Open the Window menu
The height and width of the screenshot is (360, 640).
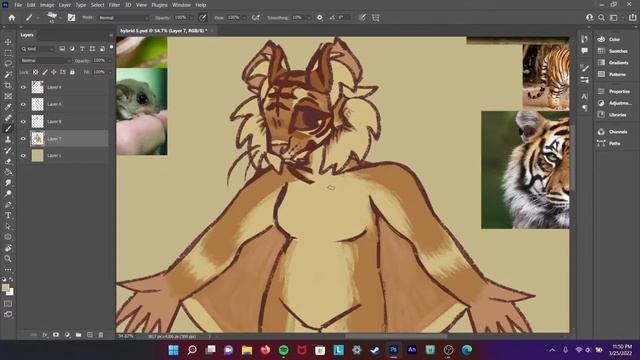(x=181, y=5)
